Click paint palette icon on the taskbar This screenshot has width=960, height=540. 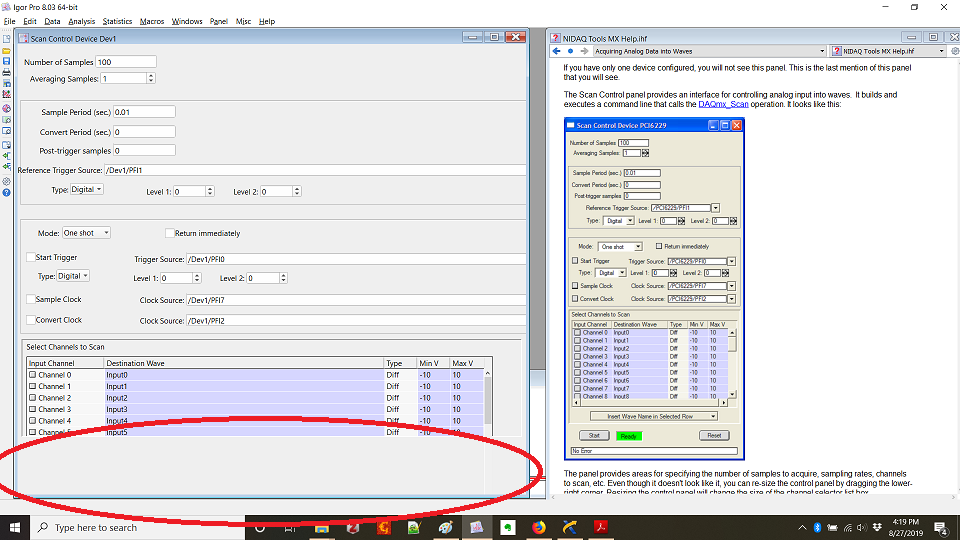[x=446, y=527]
